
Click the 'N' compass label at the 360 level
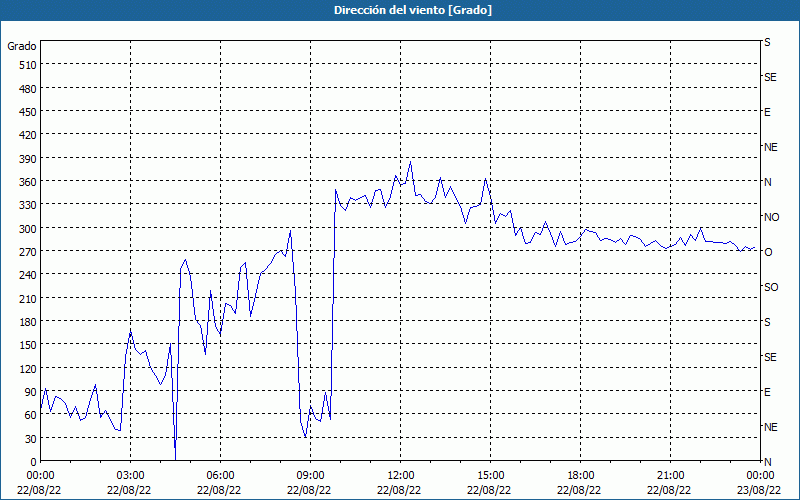[767, 182]
